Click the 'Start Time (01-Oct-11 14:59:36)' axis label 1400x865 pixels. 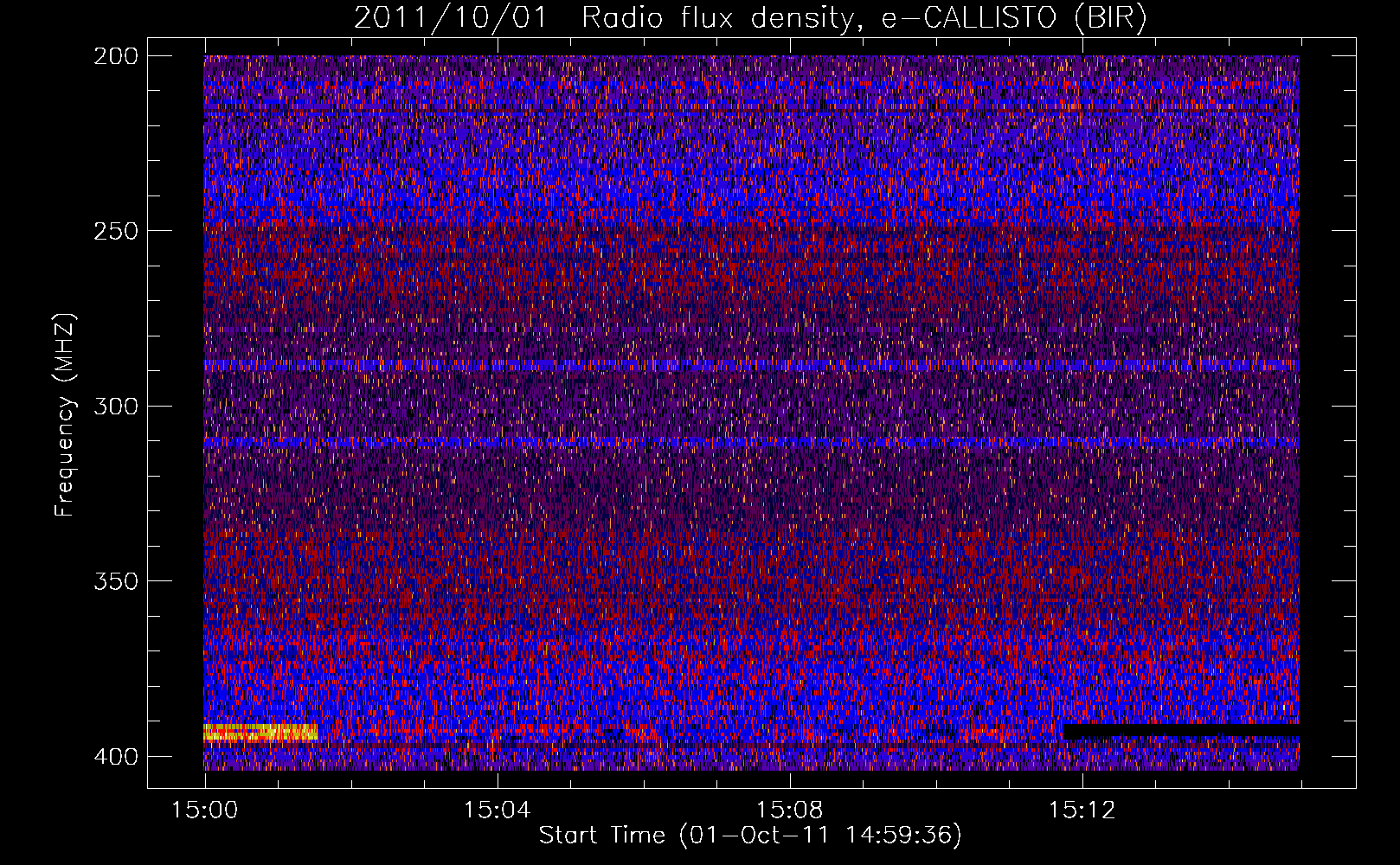[x=750, y=836]
